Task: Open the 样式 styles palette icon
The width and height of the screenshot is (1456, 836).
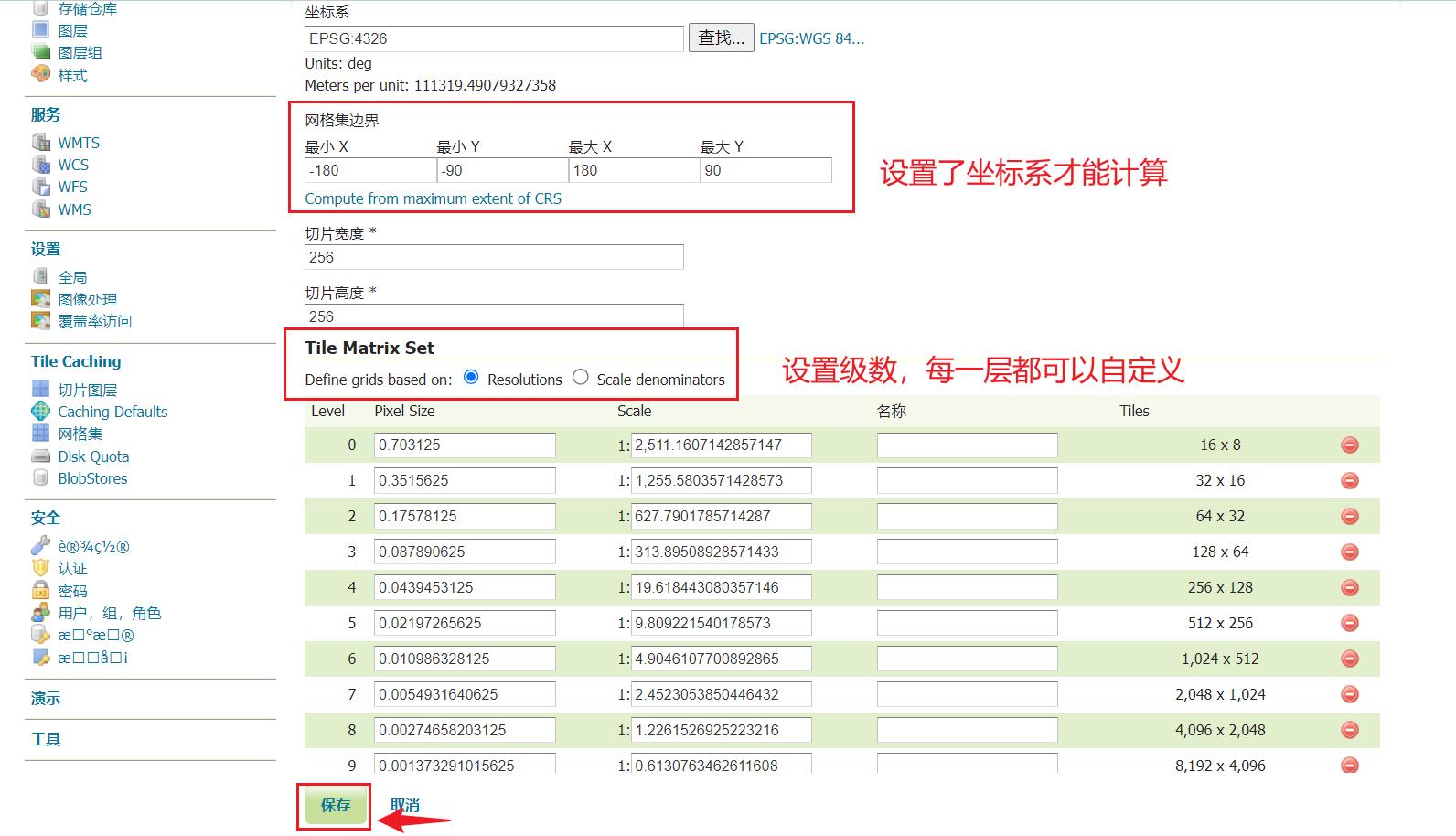Action: (40, 74)
